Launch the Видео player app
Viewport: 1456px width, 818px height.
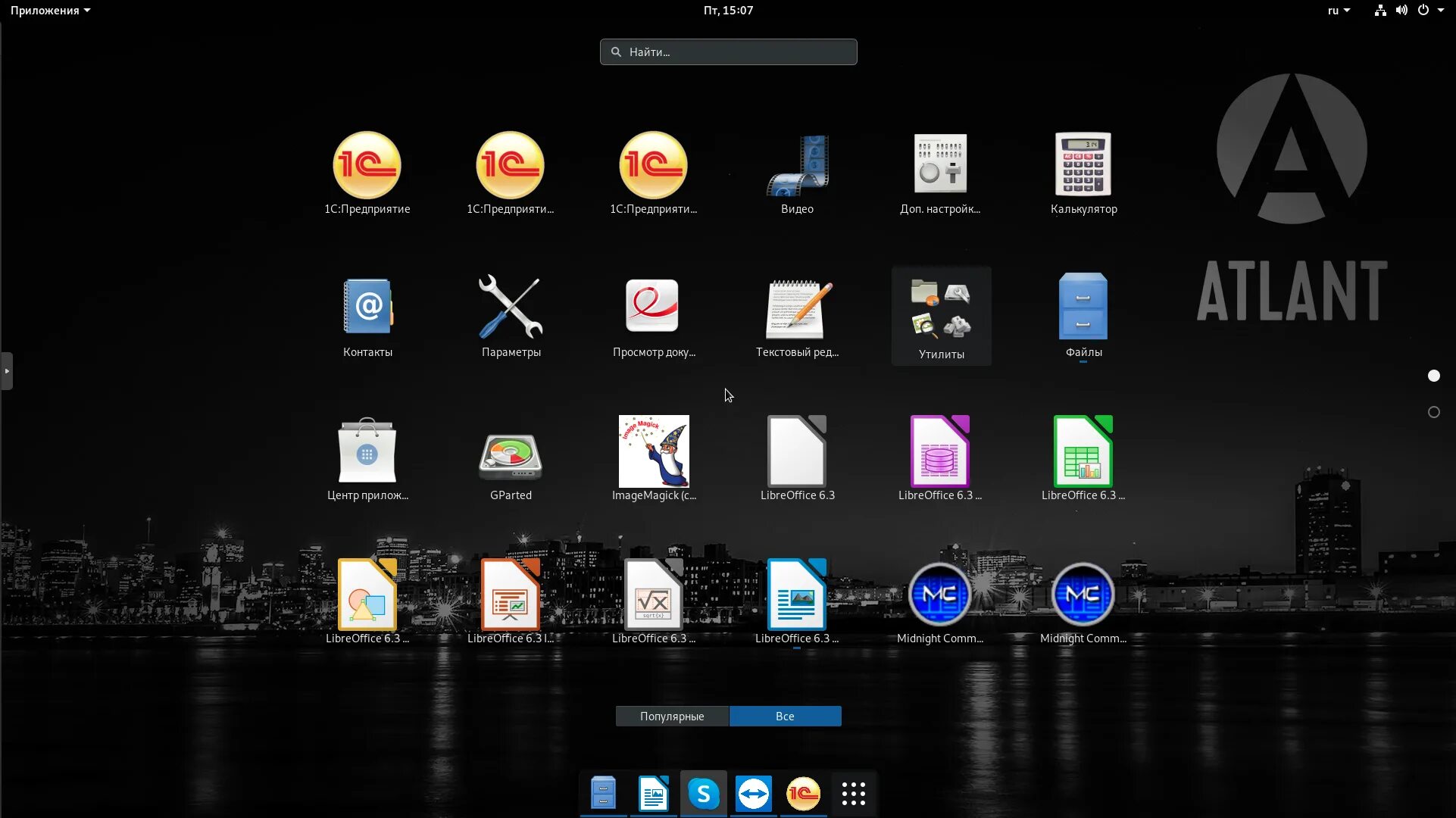point(797,173)
